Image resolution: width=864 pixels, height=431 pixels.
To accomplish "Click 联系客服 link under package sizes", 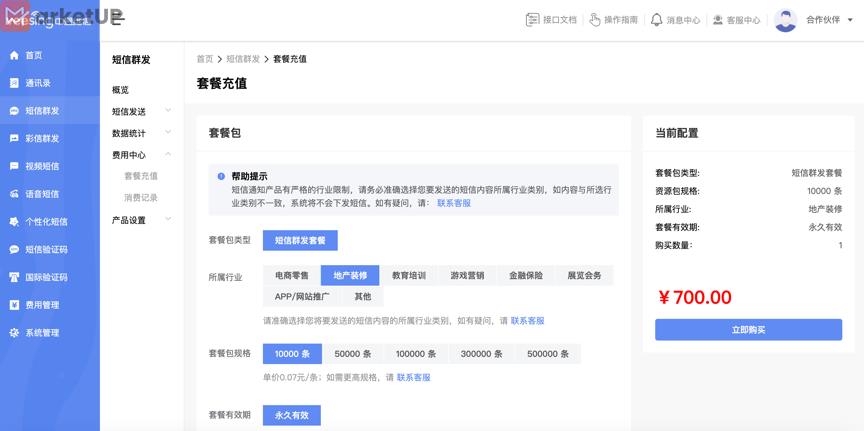I will tap(414, 378).
